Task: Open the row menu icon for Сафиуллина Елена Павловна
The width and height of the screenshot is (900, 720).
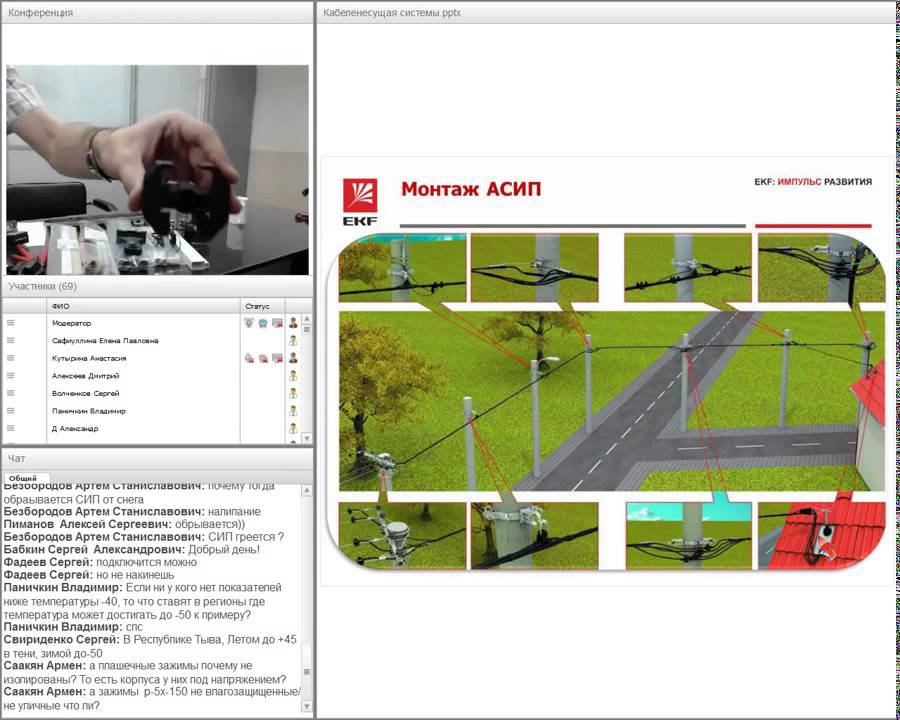Action: (10, 340)
